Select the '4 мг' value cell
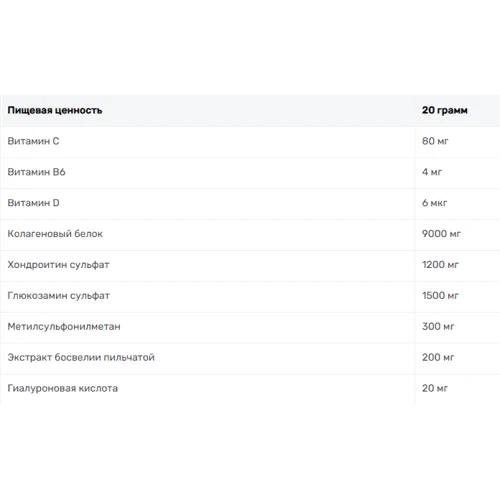 tap(432, 172)
